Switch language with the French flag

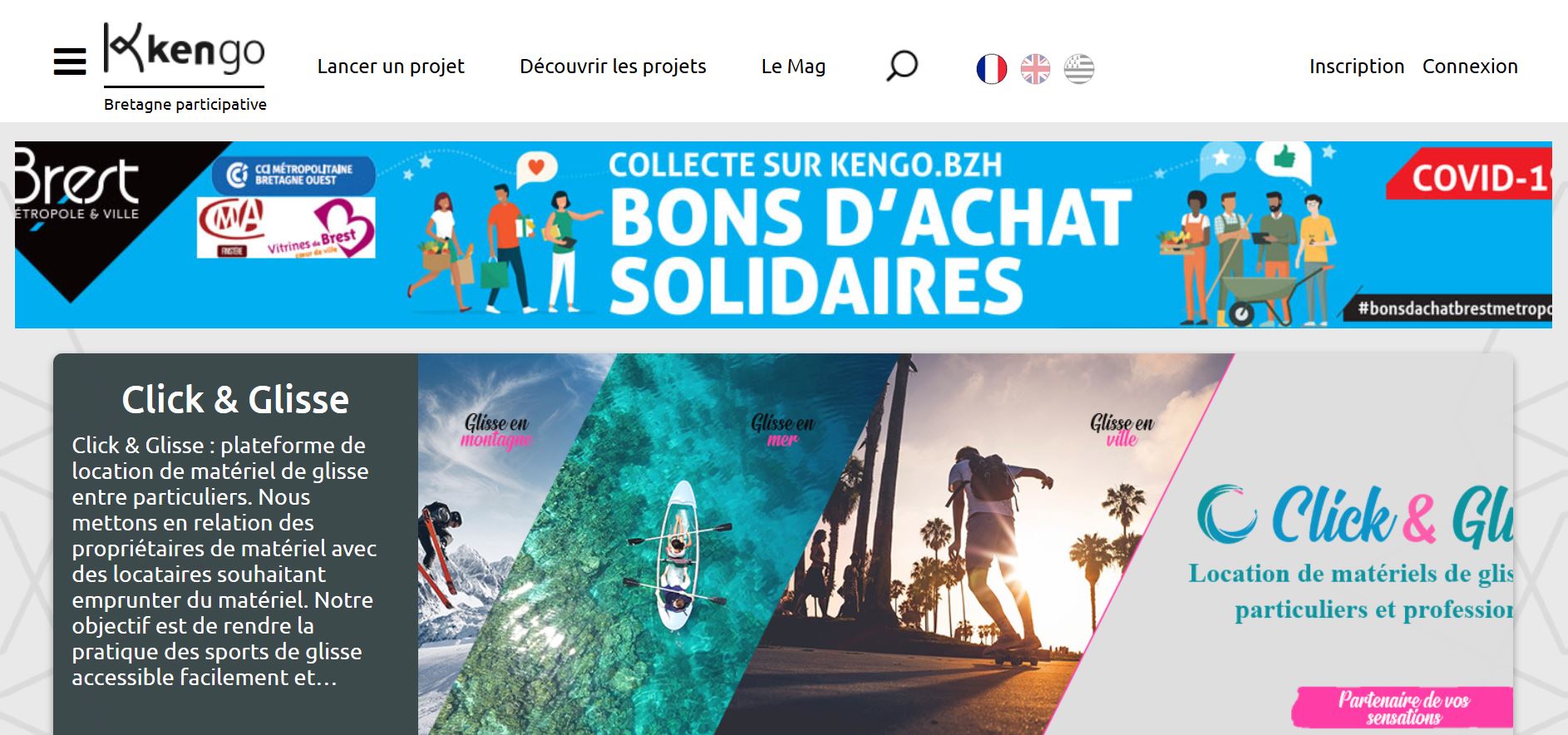click(991, 69)
